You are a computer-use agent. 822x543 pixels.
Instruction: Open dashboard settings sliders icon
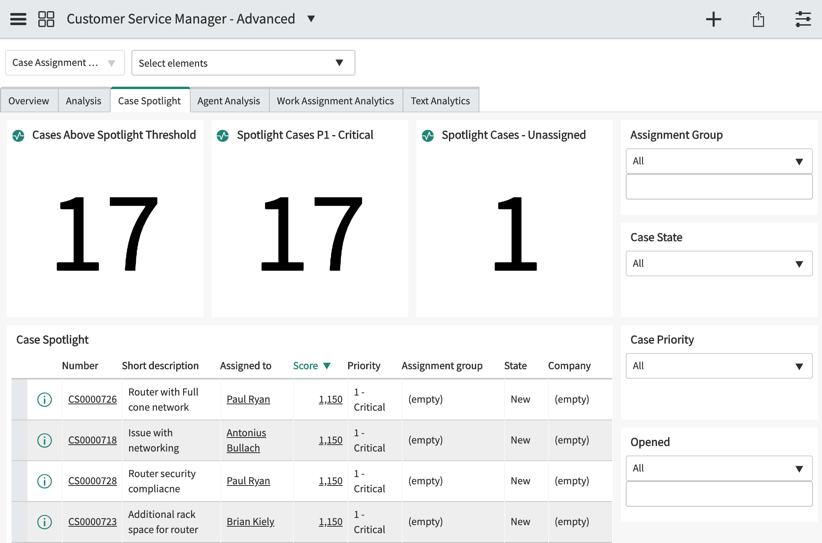[803, 19]
